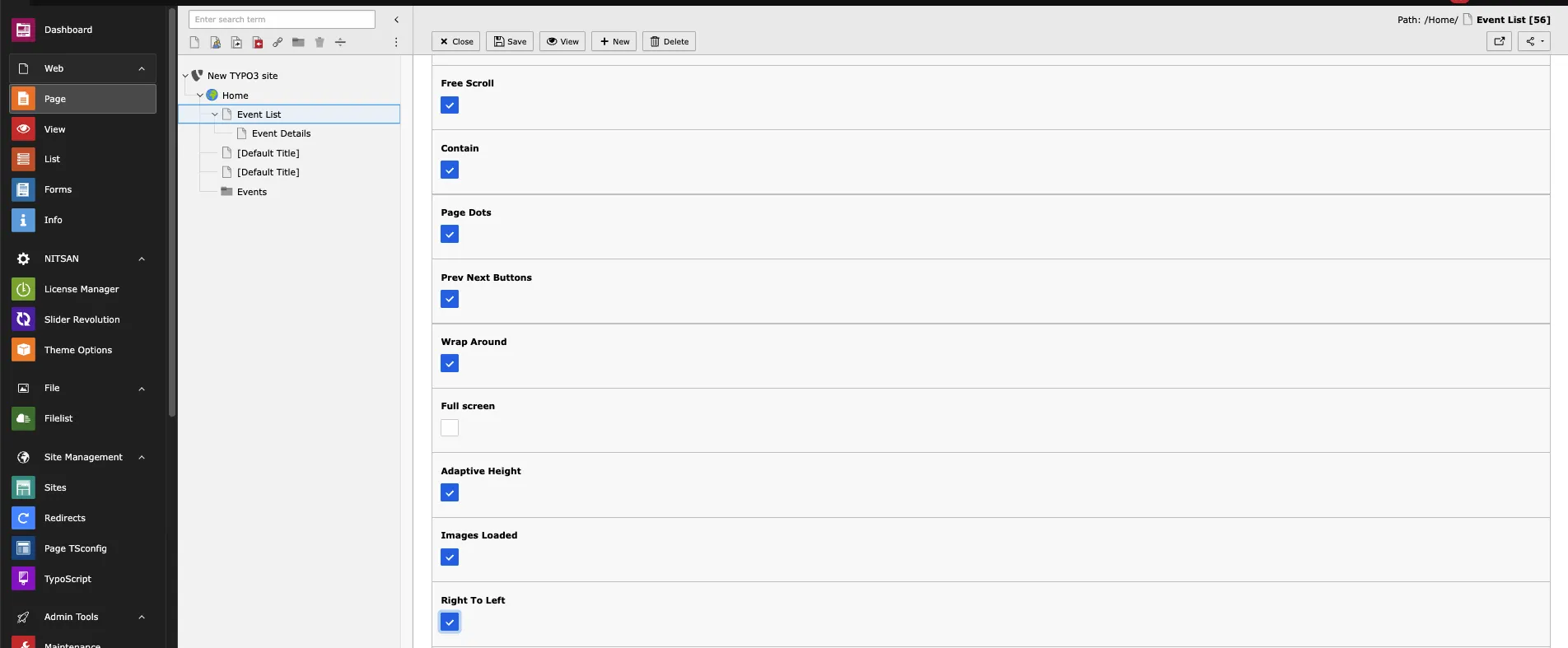Uncheck the Images Loaded checkbox
The width and height of the screenshot is (1568, 648).
pyautogui.click(x=450, y=557)
